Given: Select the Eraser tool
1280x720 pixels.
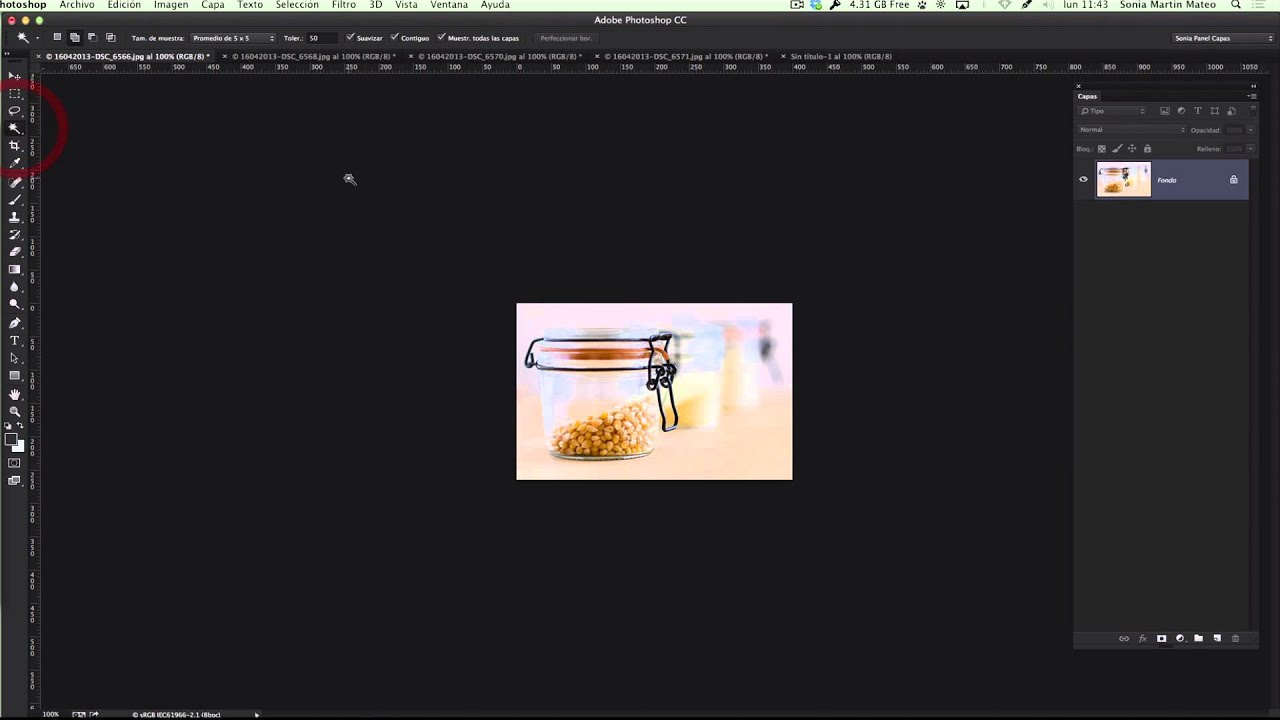Looking at the screenshot, I should [x=14, y=252].
